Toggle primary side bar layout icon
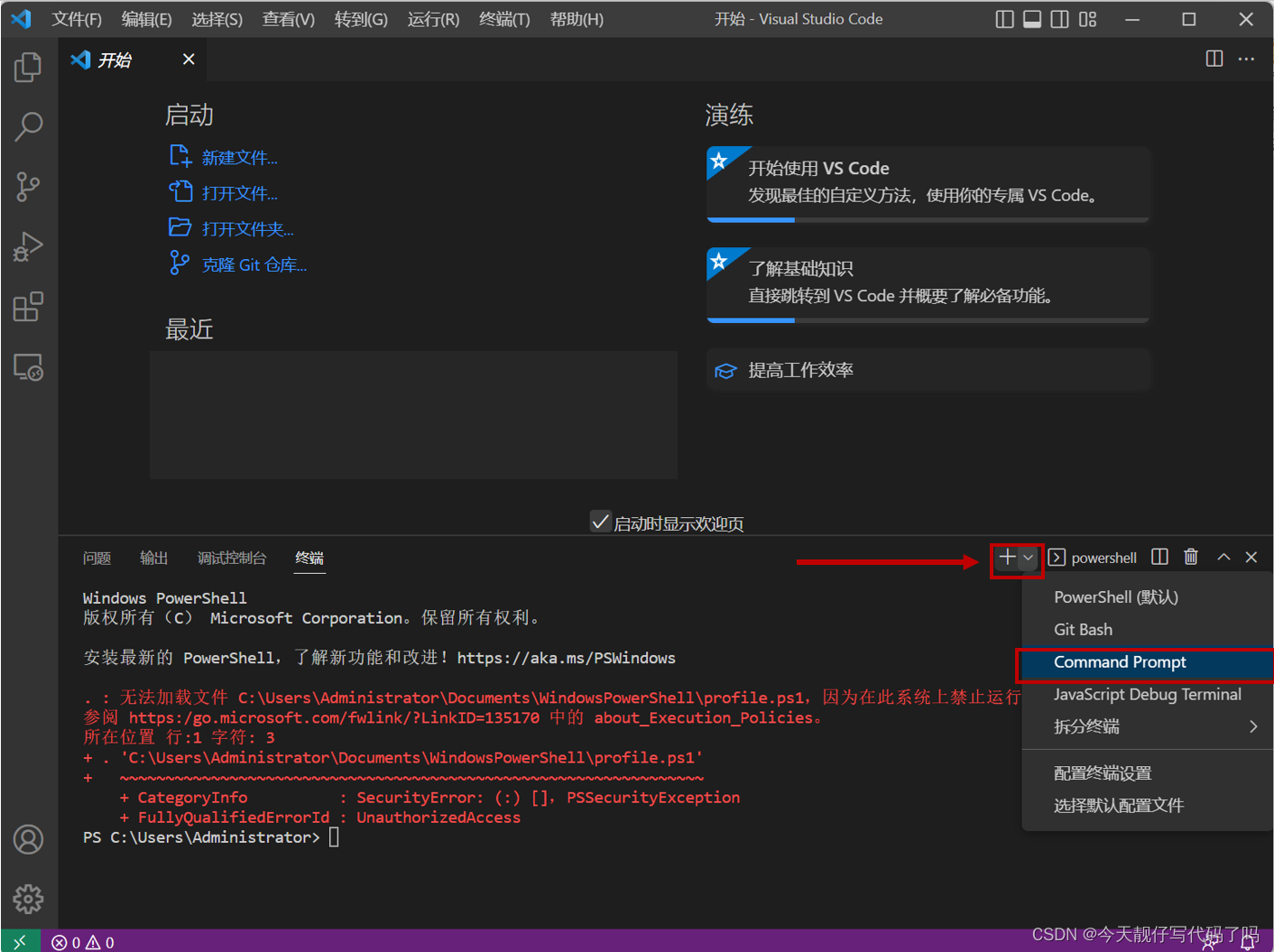 [1004, 19]
